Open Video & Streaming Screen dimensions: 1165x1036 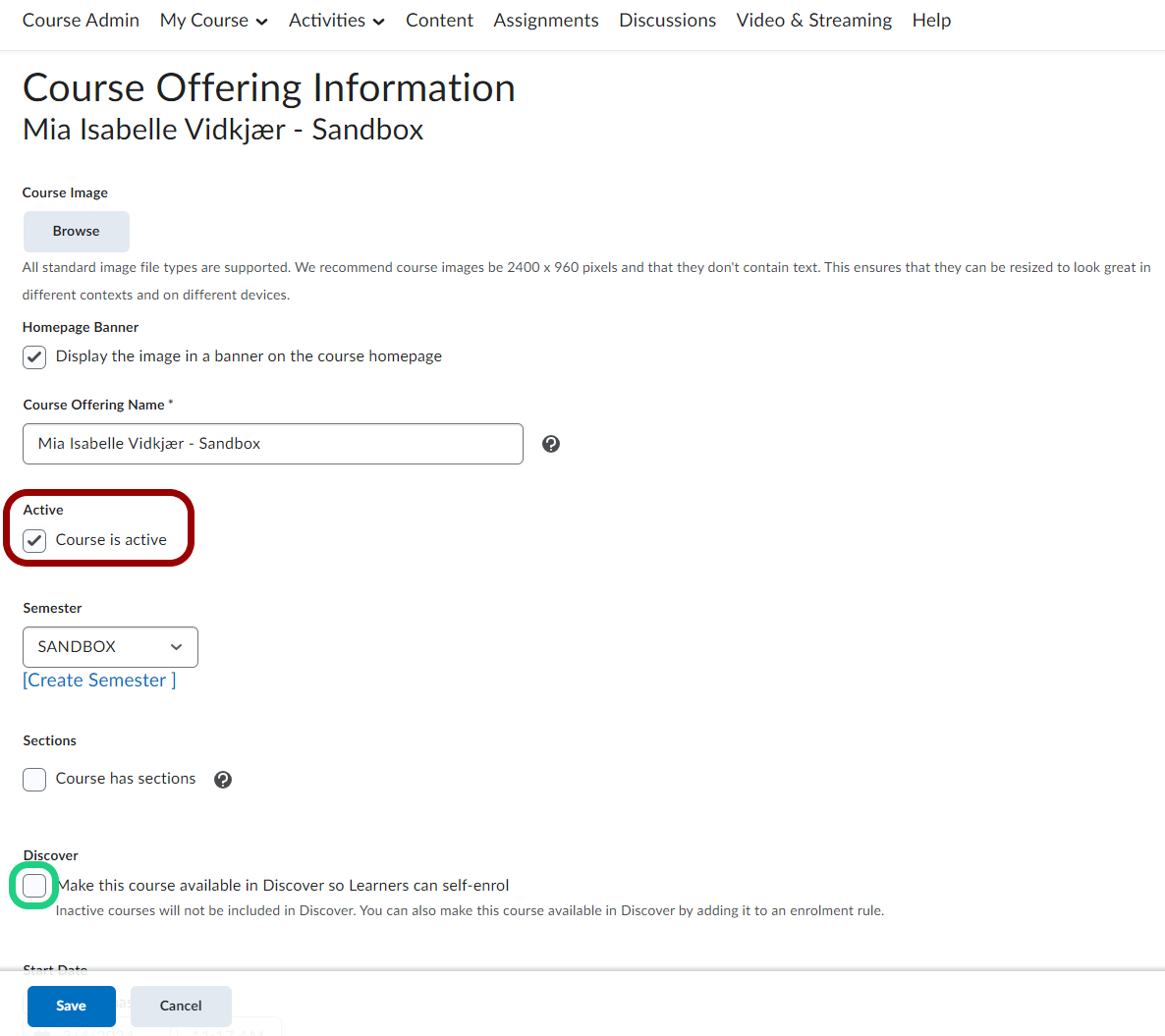click(813, 21)
